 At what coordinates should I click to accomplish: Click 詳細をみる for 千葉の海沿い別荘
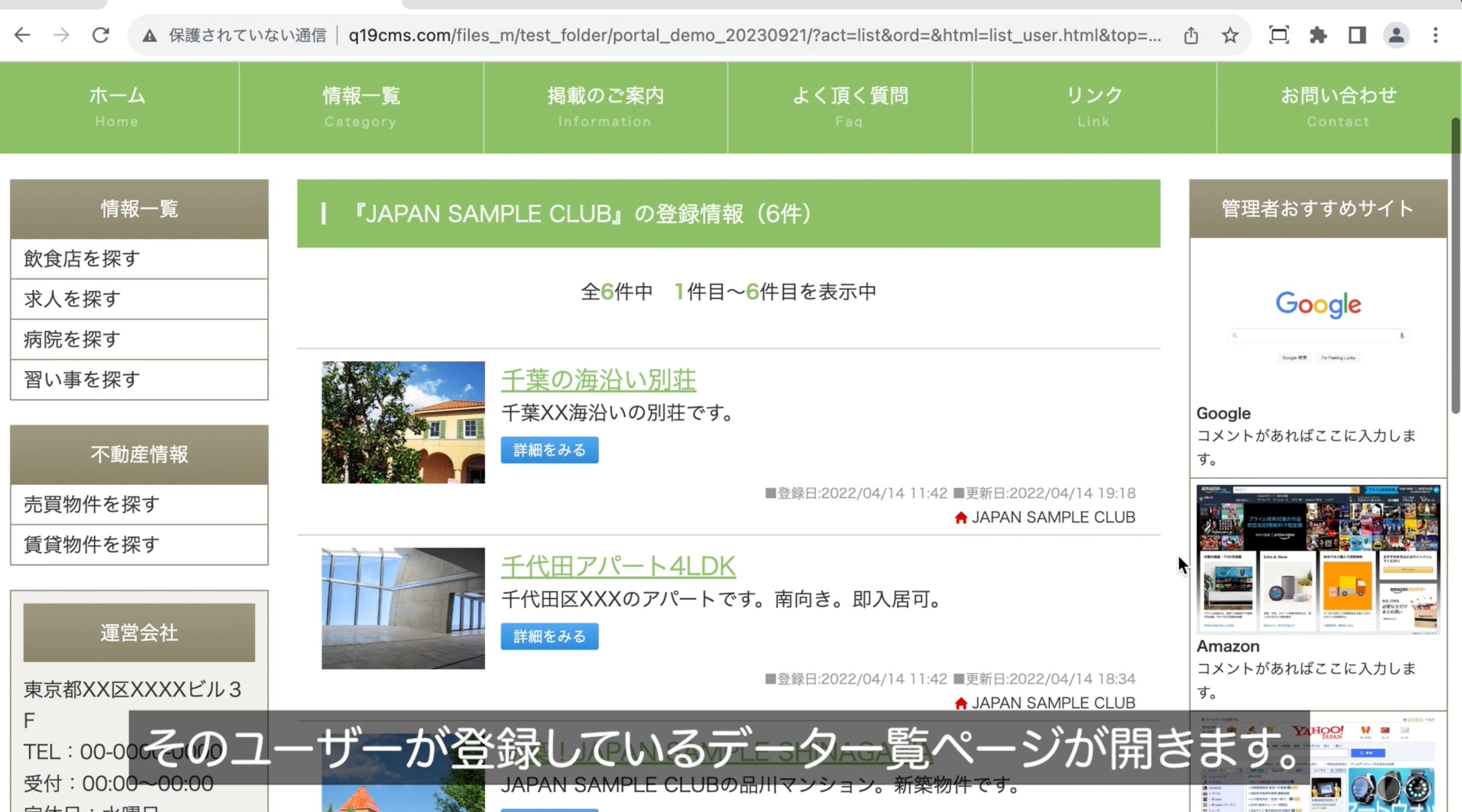point(550,450)
